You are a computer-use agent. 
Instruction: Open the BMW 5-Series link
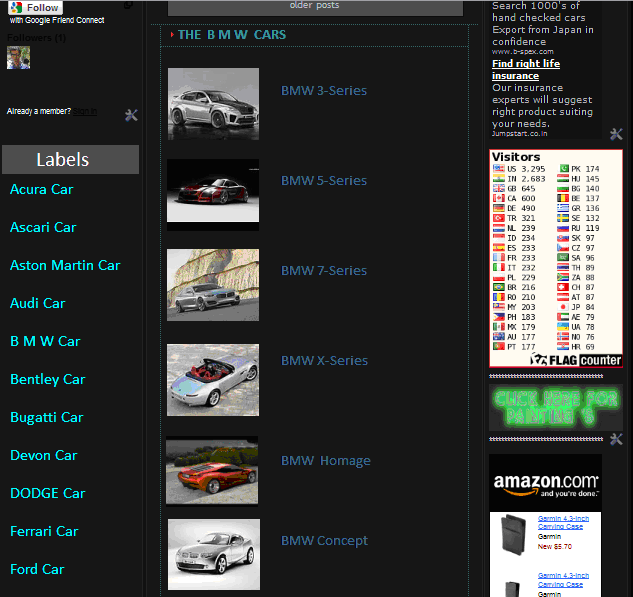[324, 180]
